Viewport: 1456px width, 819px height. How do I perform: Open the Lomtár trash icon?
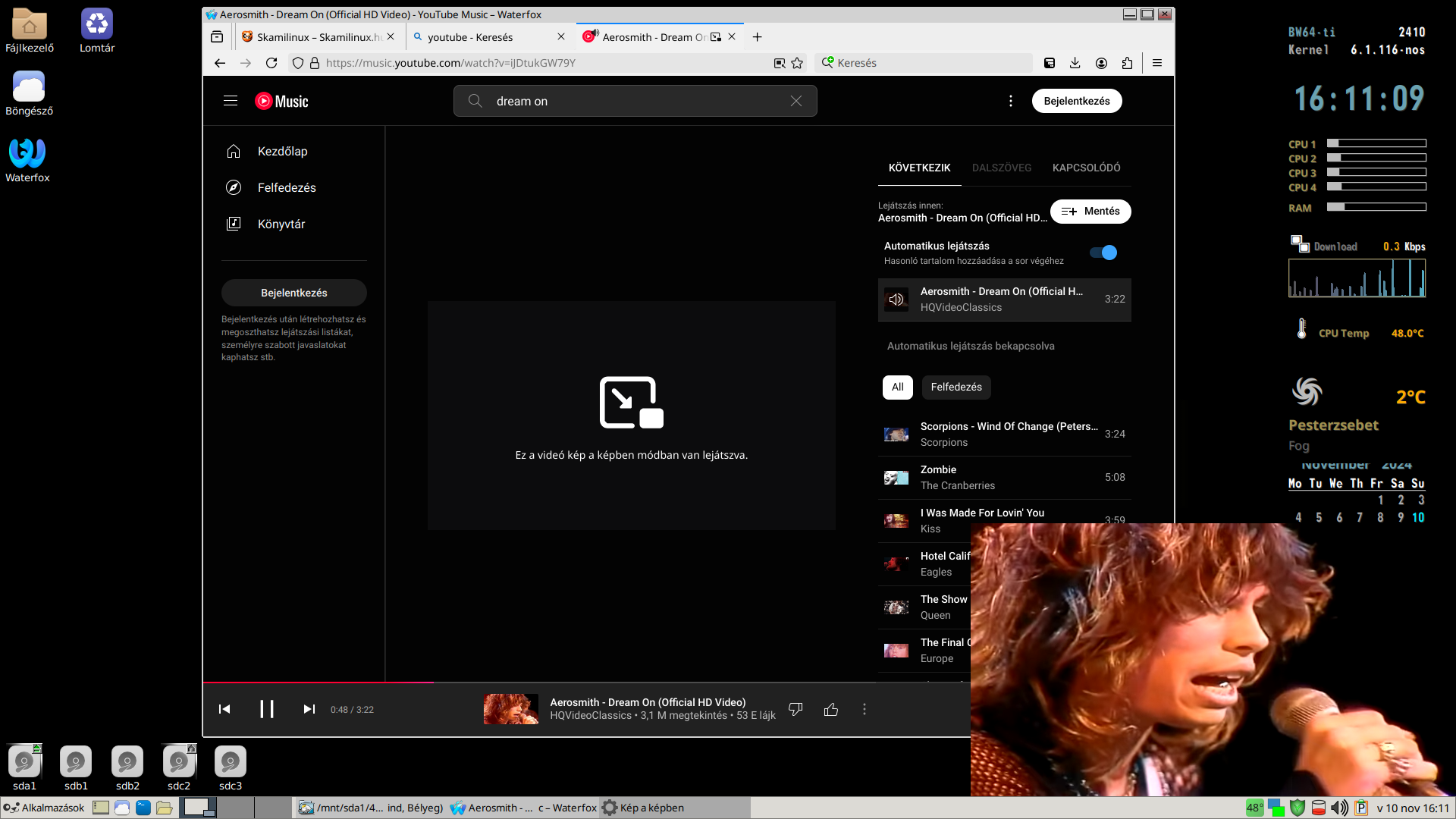pos(97,31)
